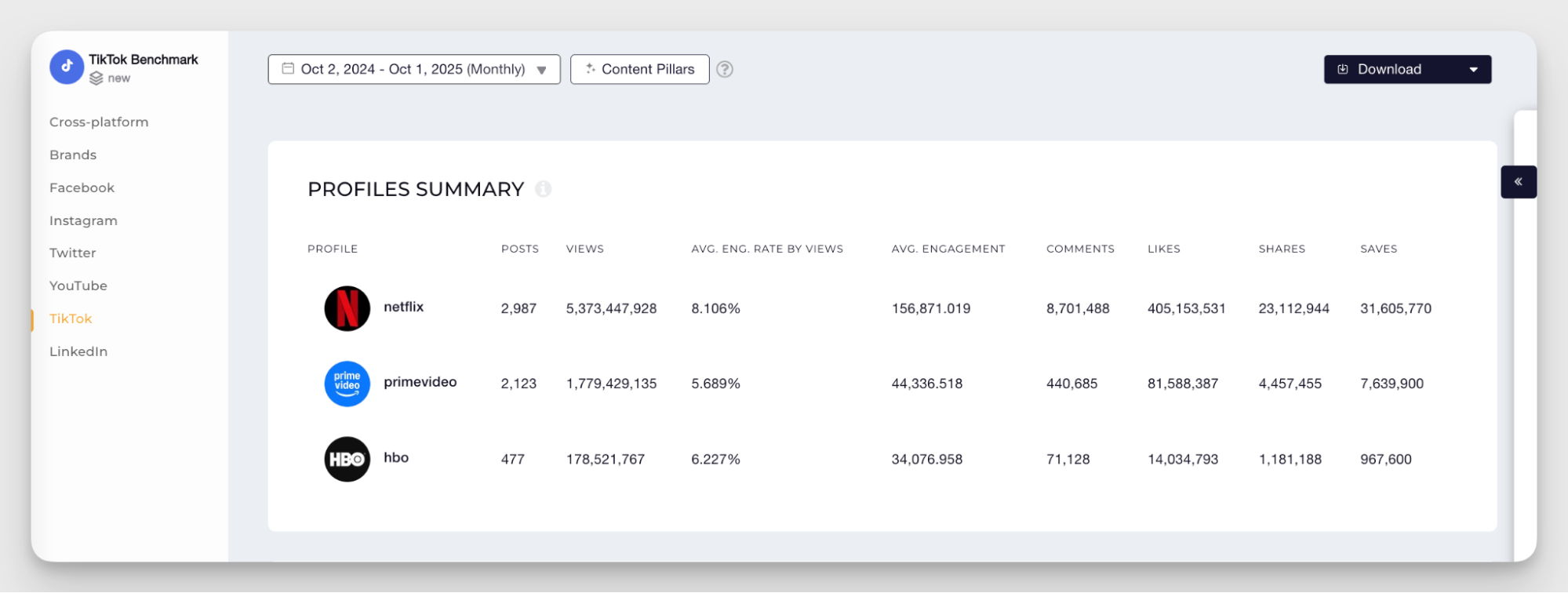Image resolution: width=1568 pixels, height=593 pixels.
Task: Click the help question mark icon
Action: pos(725,69)
